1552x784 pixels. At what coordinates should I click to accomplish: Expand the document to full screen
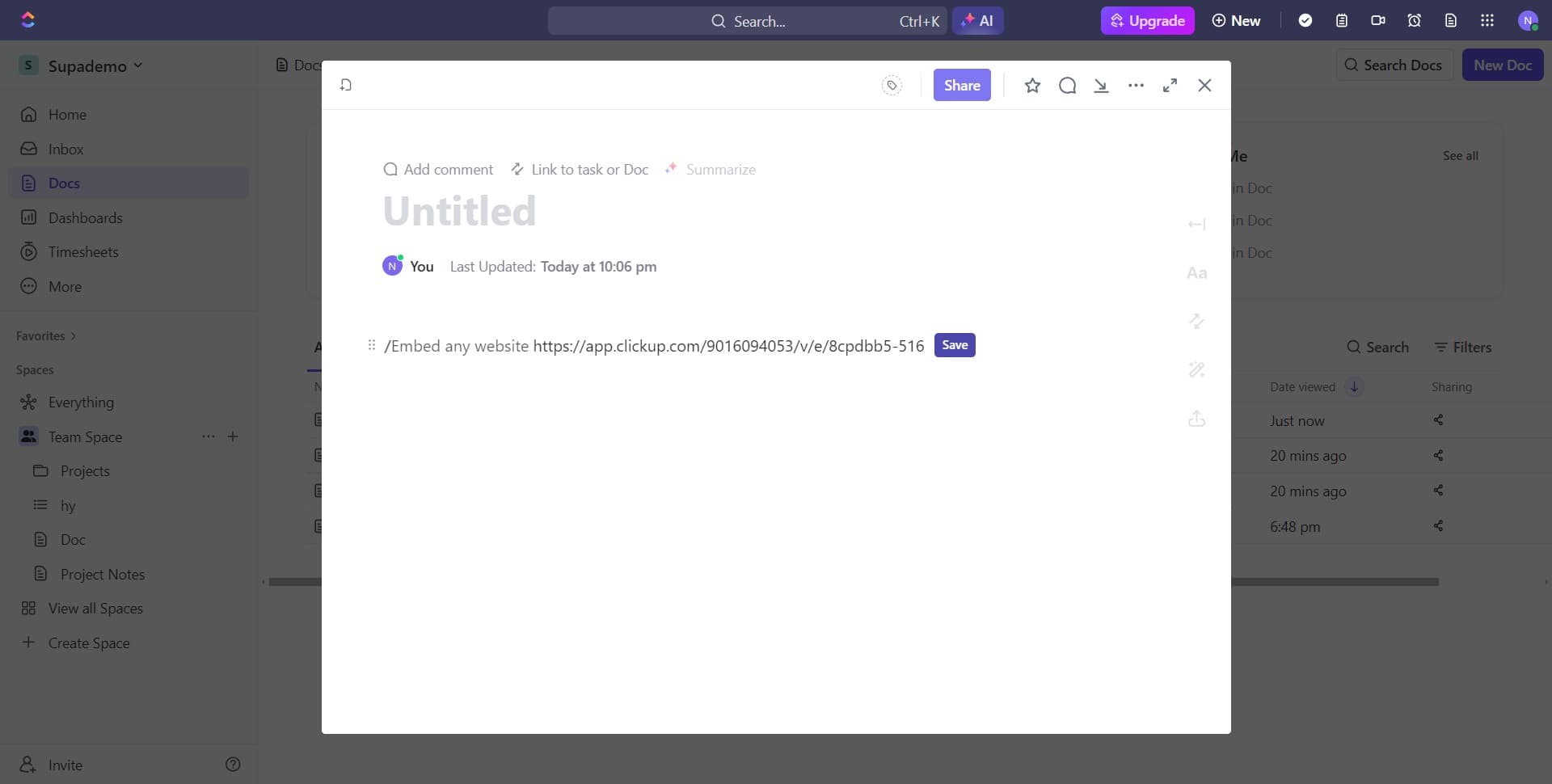point(1170,85)
